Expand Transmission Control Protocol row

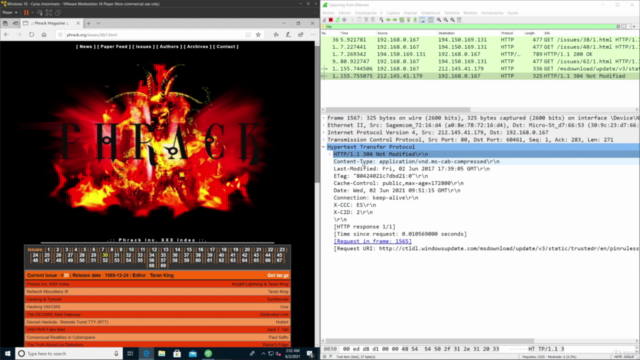pyautogui.click(x=324, y=140)
